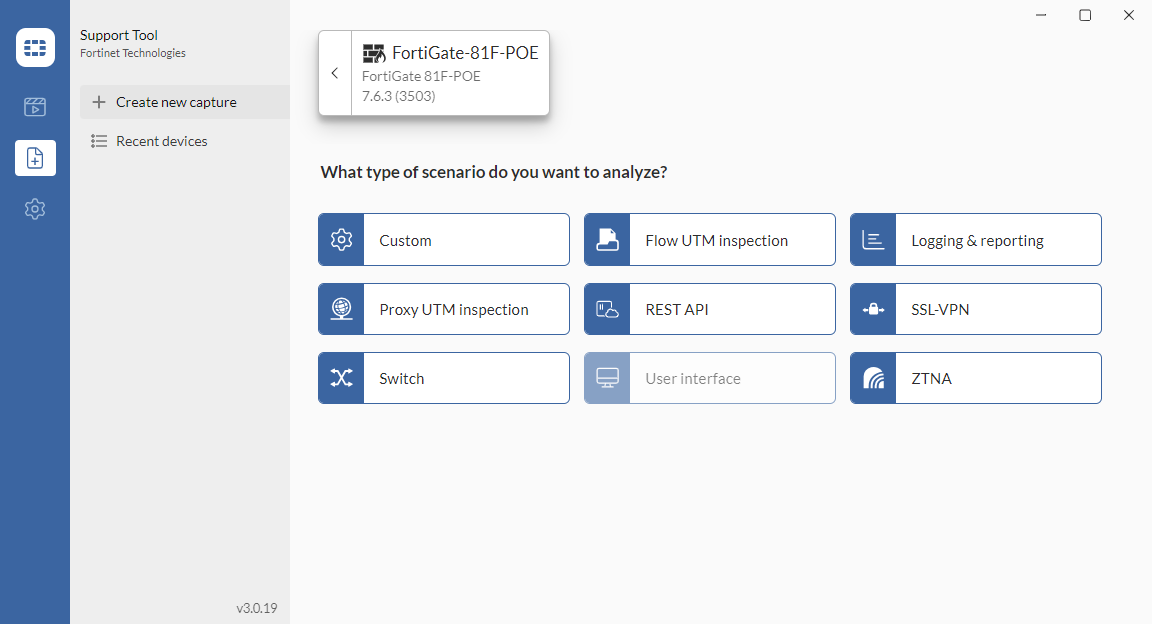Click Create new capture
1152x624 pixels.
[x=176, y=101]
